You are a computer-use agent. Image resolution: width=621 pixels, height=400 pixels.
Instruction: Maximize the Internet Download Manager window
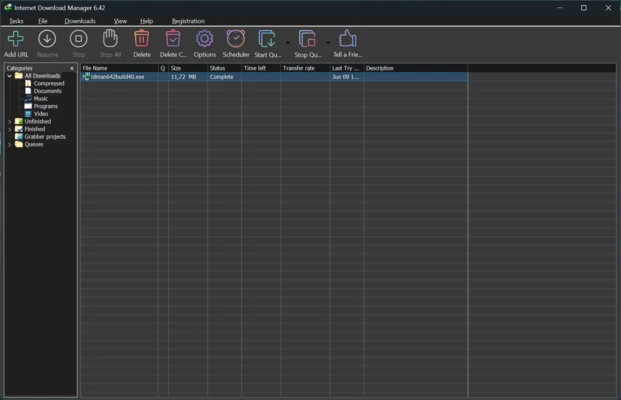click(x=584, y=8)
